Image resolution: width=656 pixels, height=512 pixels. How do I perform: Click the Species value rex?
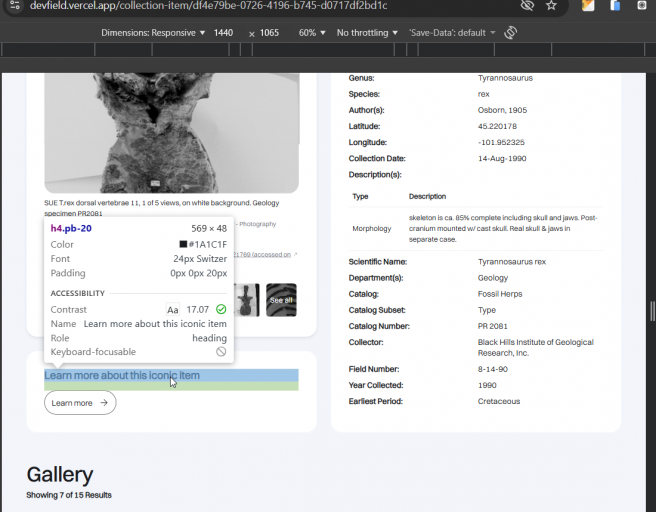[484, 94]
